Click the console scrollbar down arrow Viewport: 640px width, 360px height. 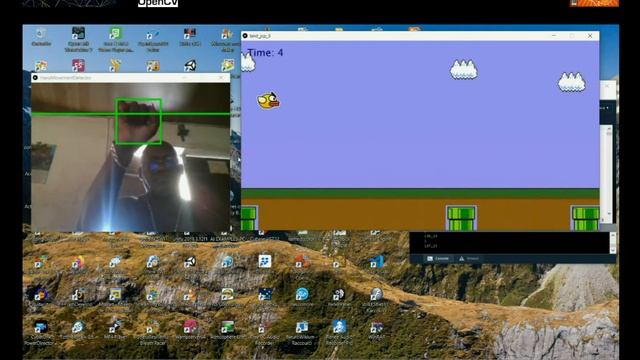tap(613, 250)
